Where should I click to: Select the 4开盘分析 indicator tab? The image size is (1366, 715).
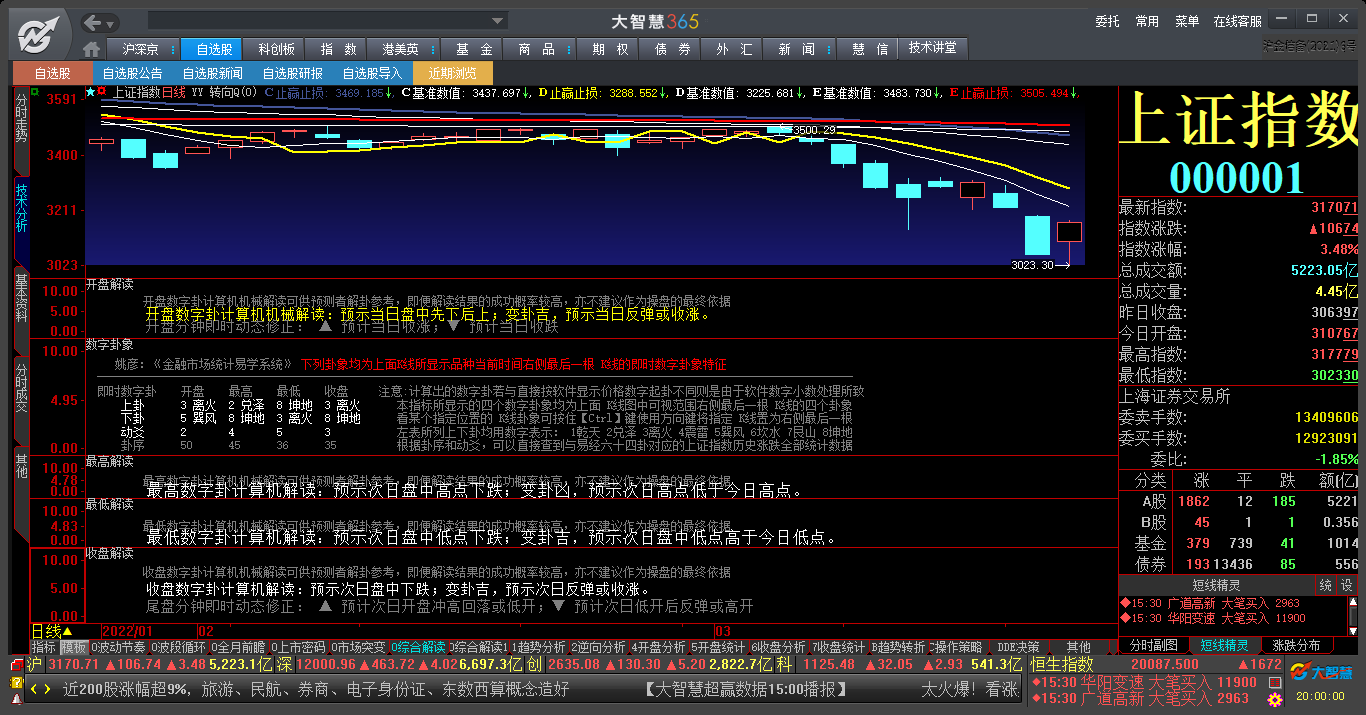pos(658,647)
